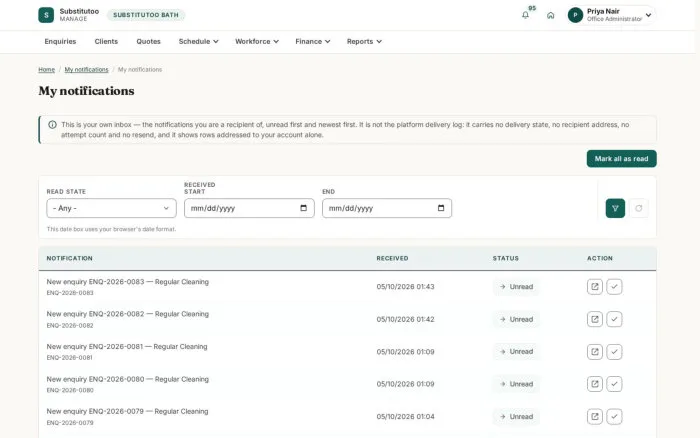This screenshot has height=438, width=700.
Task: Click the Received column header
Action: tap(392, 259)
